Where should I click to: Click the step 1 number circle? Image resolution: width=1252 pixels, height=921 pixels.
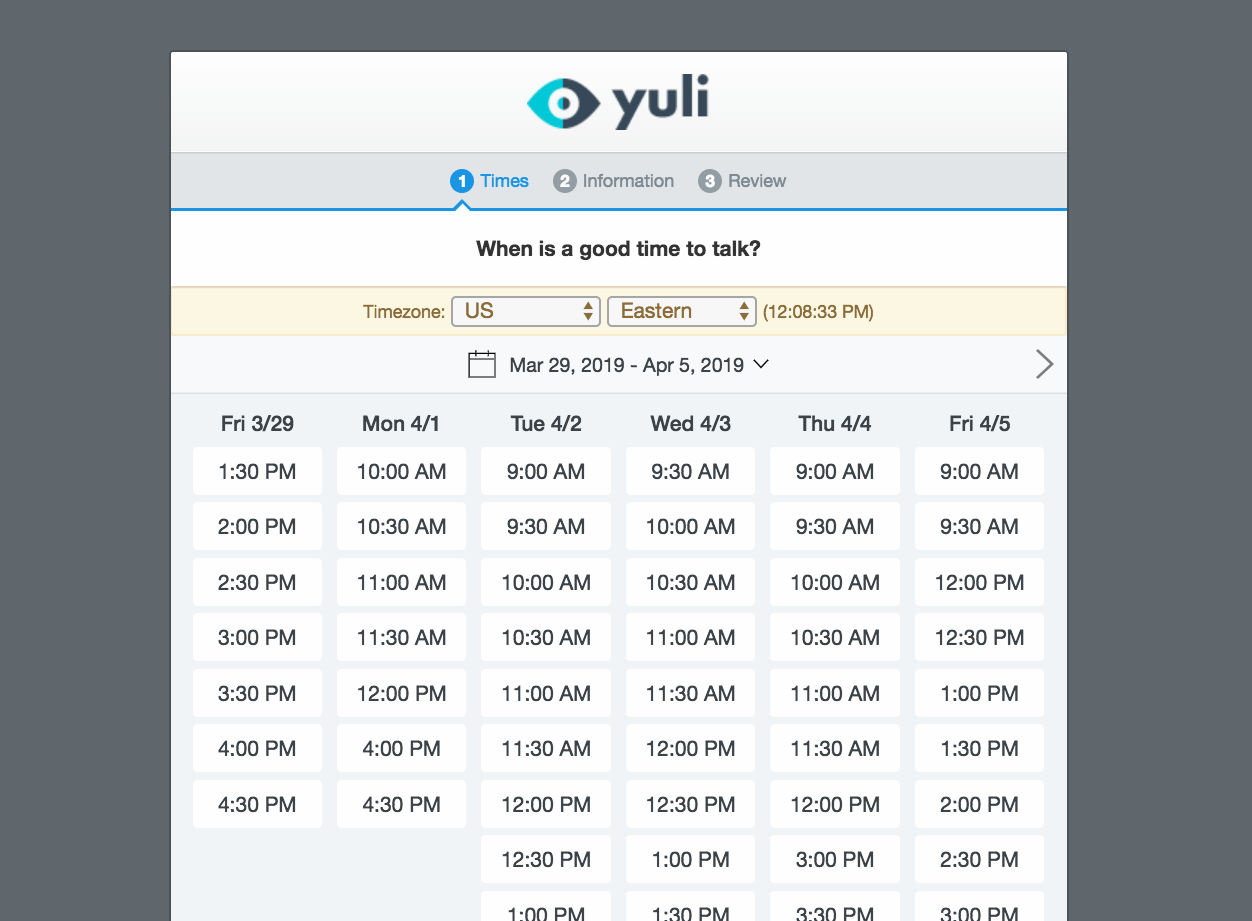click(461, 181)
